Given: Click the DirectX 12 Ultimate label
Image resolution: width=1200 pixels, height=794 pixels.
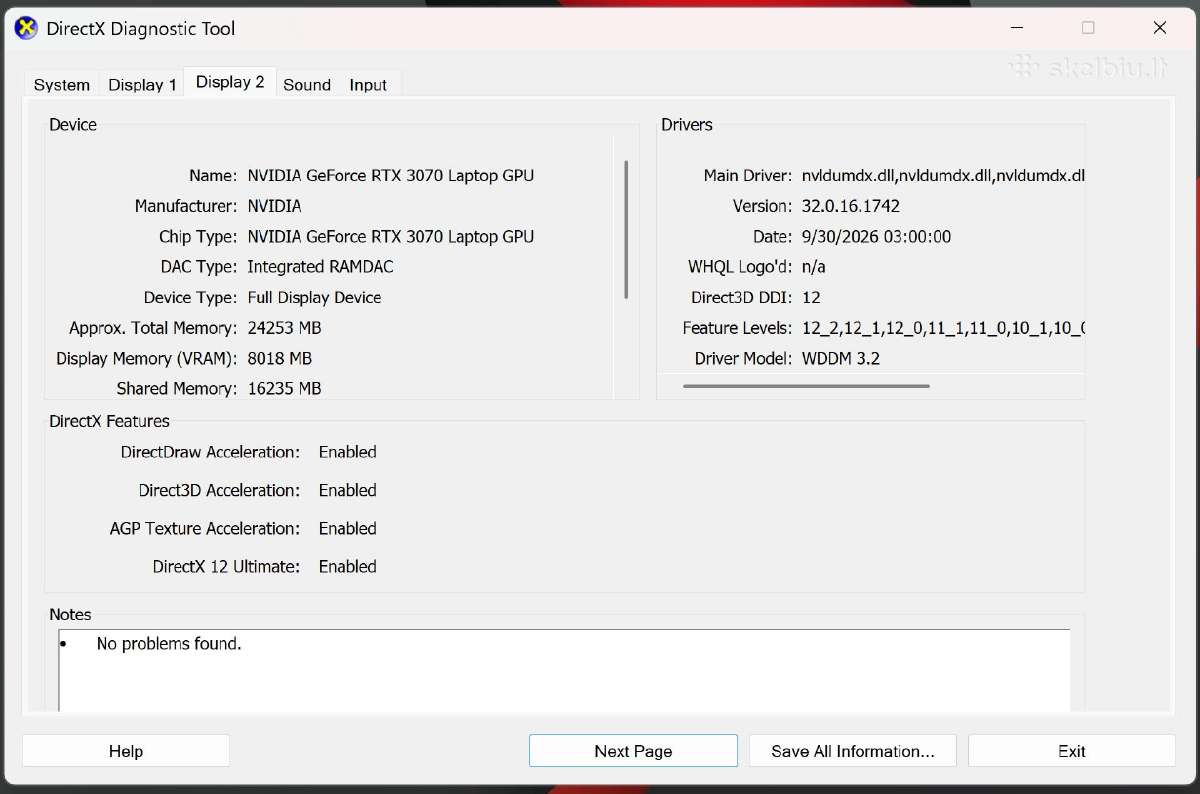Looking at the screenshot, I should tap(226, 566).
